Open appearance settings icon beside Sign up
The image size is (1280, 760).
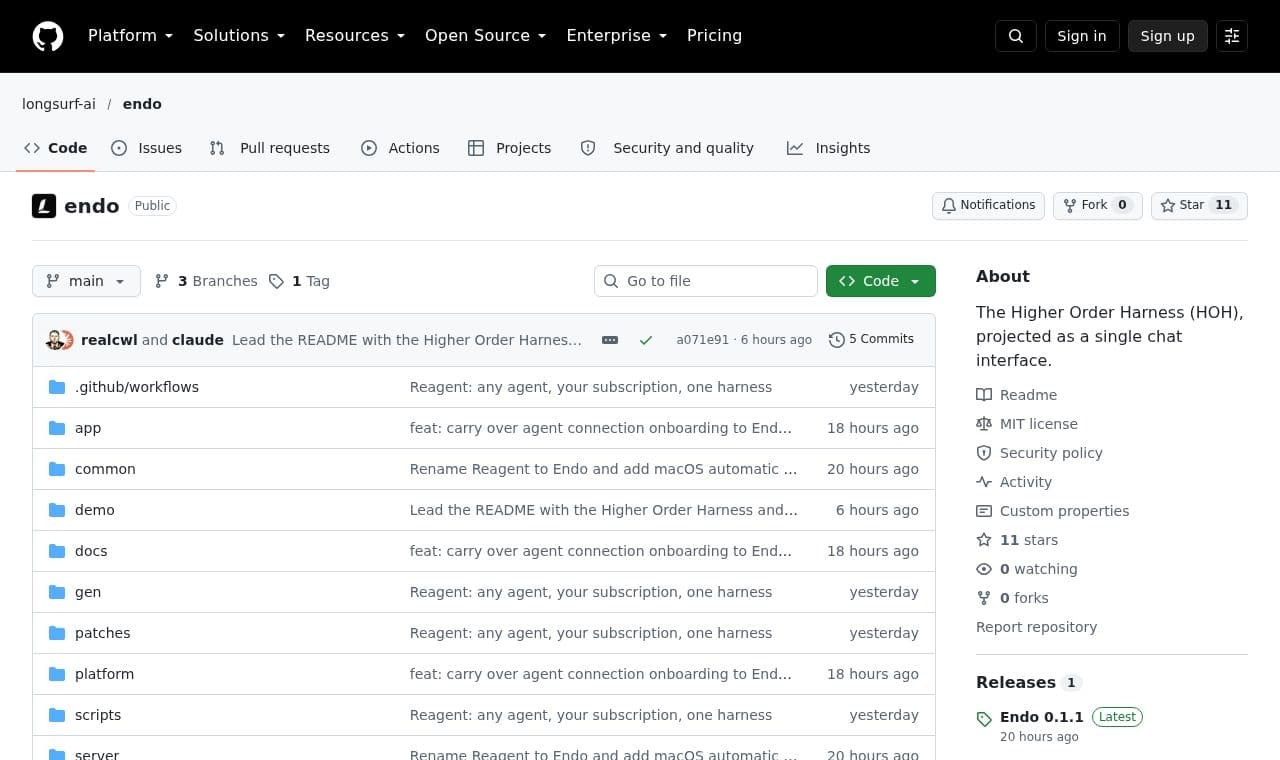[1232, 36]
